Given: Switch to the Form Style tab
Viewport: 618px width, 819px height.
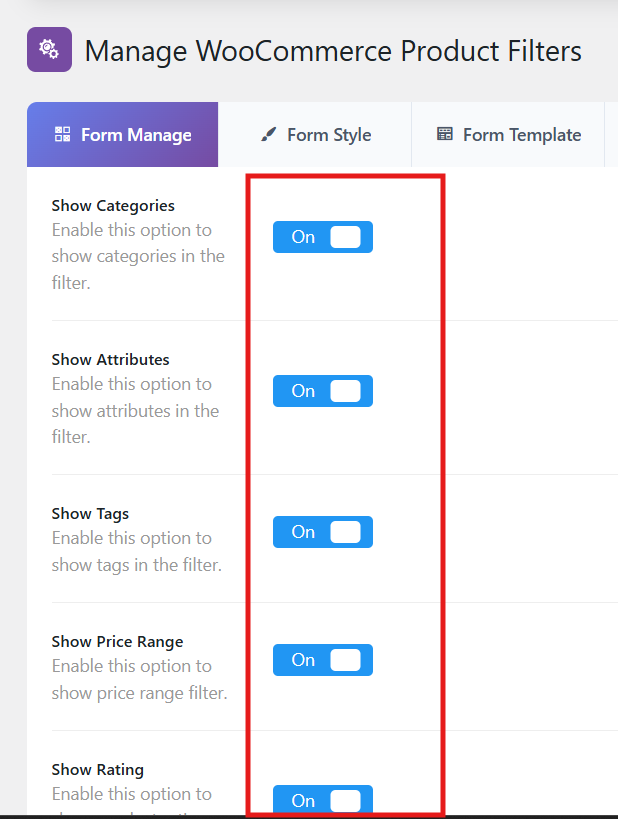Looking at the screenshot, I should pyautogui.click(x=315, y=135).
